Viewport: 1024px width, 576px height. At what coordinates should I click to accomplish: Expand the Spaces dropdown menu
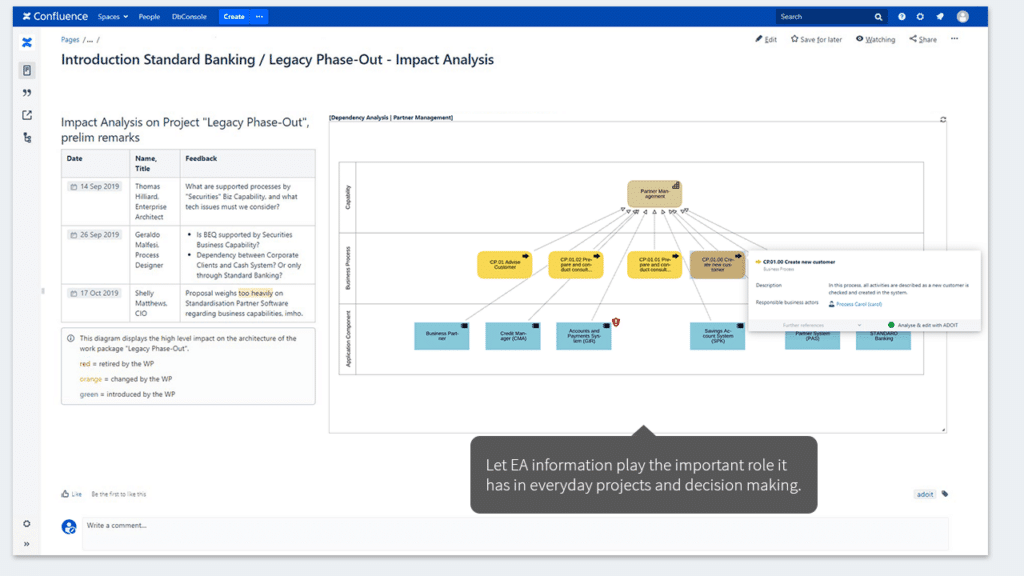pyautogui.click(x=112, y=15)
